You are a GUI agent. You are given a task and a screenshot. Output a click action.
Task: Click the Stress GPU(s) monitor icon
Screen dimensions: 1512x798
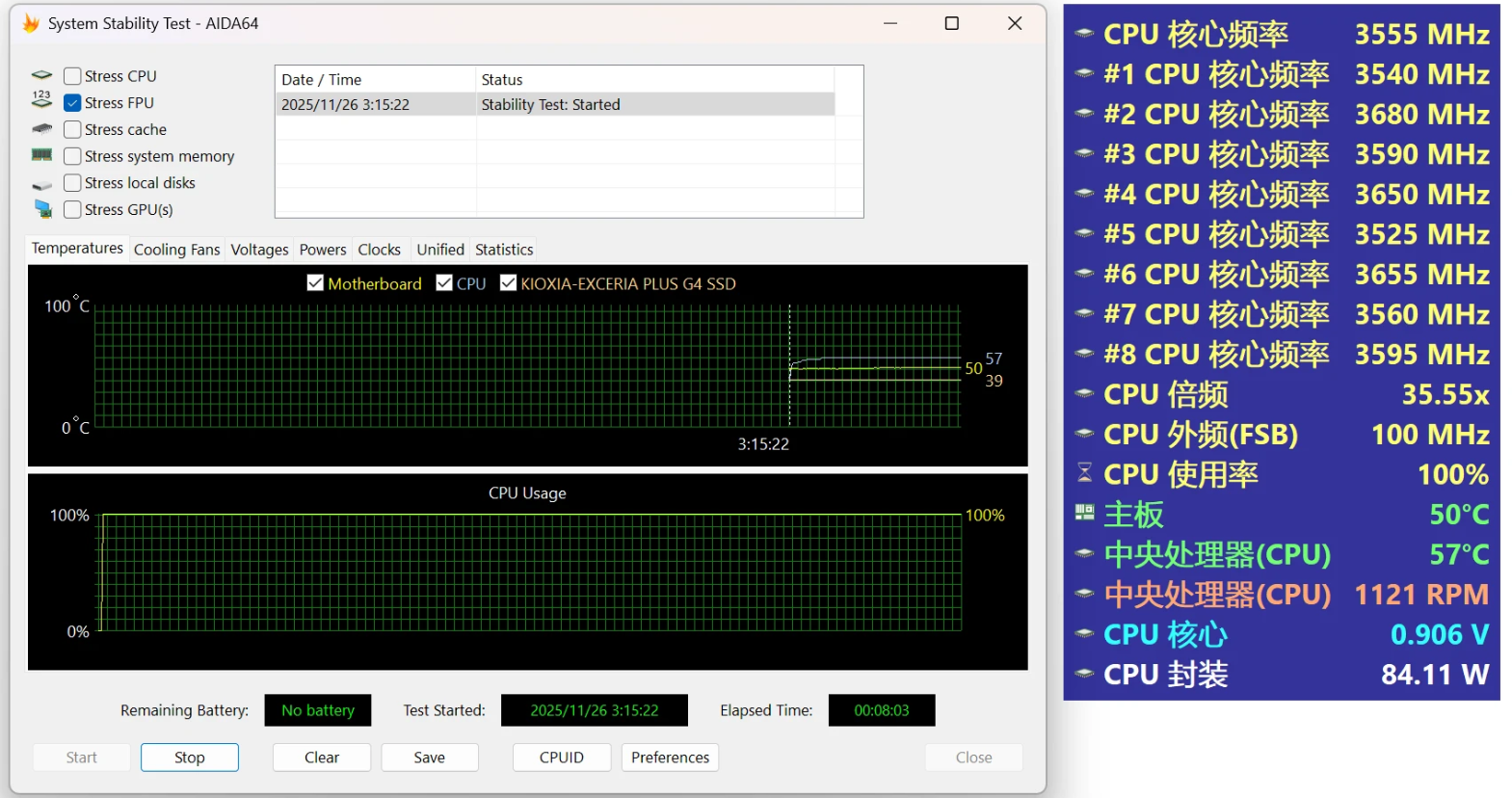click(43, 209)
